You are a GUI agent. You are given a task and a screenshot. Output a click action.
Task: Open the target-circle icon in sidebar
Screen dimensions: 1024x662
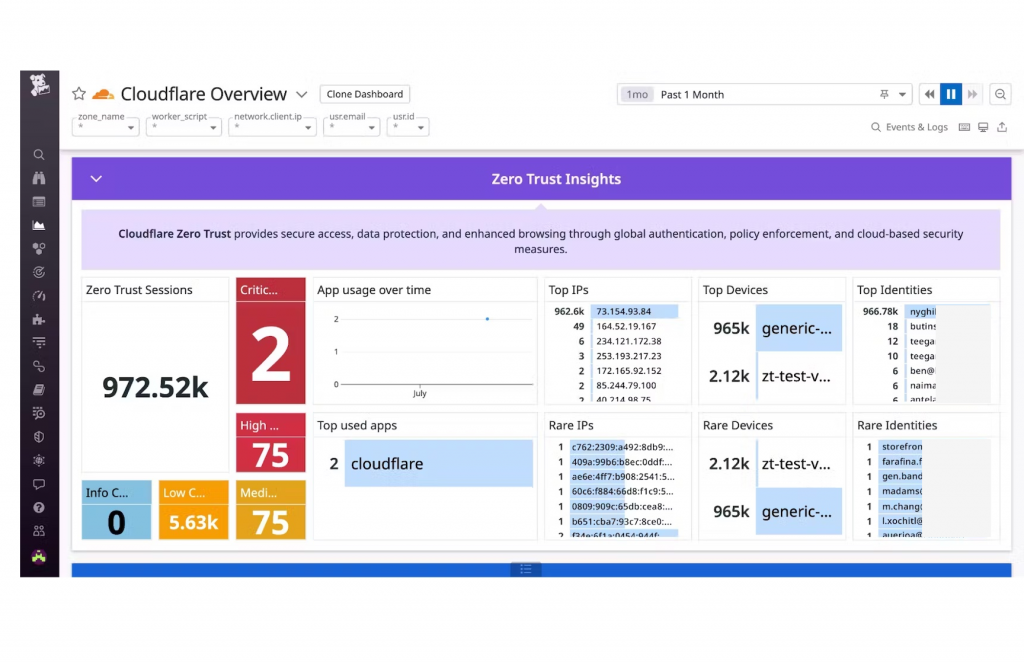tap(39, 272)
